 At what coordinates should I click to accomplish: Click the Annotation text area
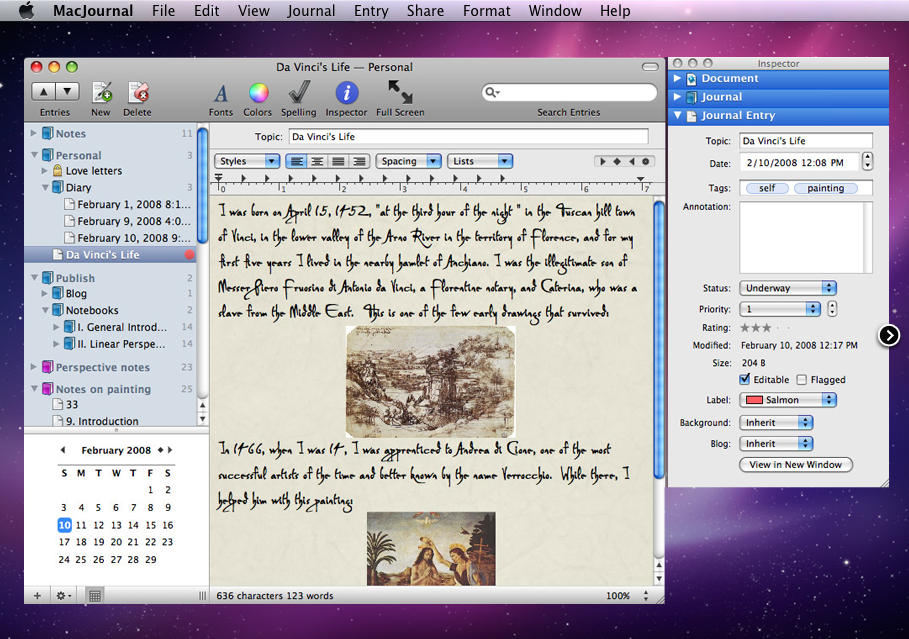point(805,237)
